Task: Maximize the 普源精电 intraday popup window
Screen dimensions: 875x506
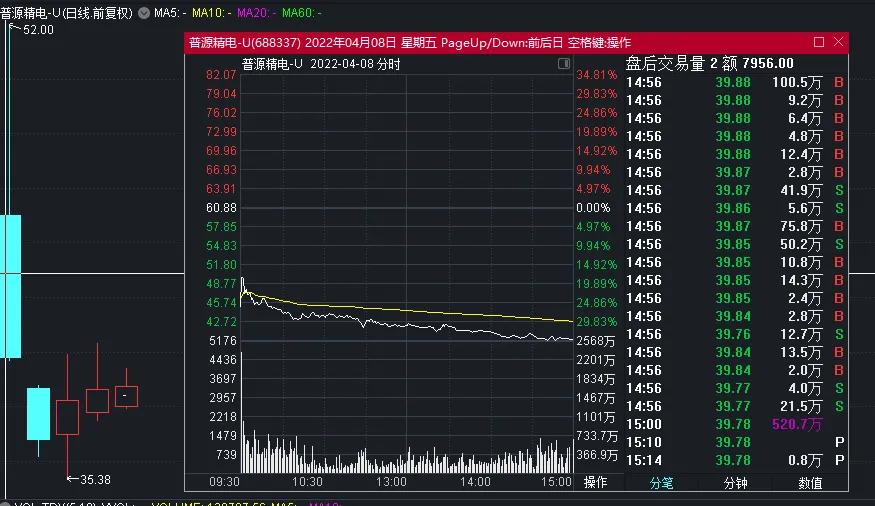Action: tap(819, 42)
